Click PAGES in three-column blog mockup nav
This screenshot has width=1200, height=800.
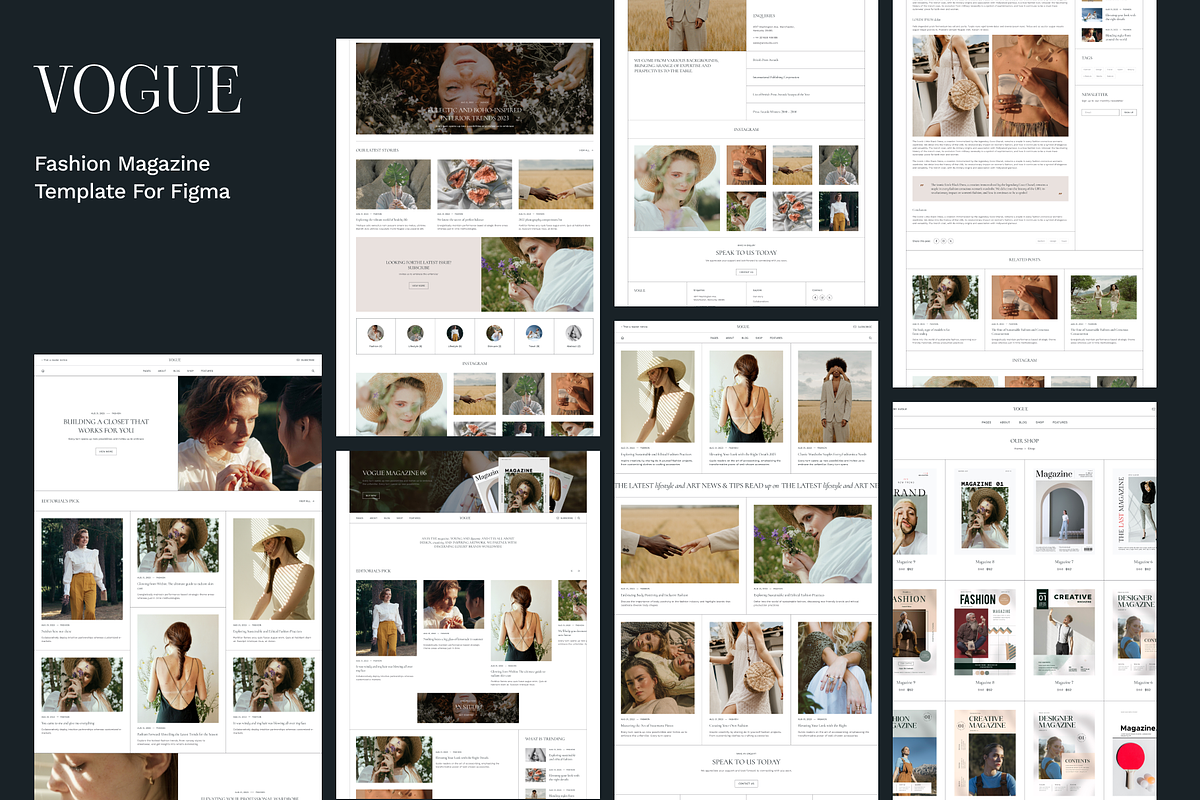(x=714, y=338)
